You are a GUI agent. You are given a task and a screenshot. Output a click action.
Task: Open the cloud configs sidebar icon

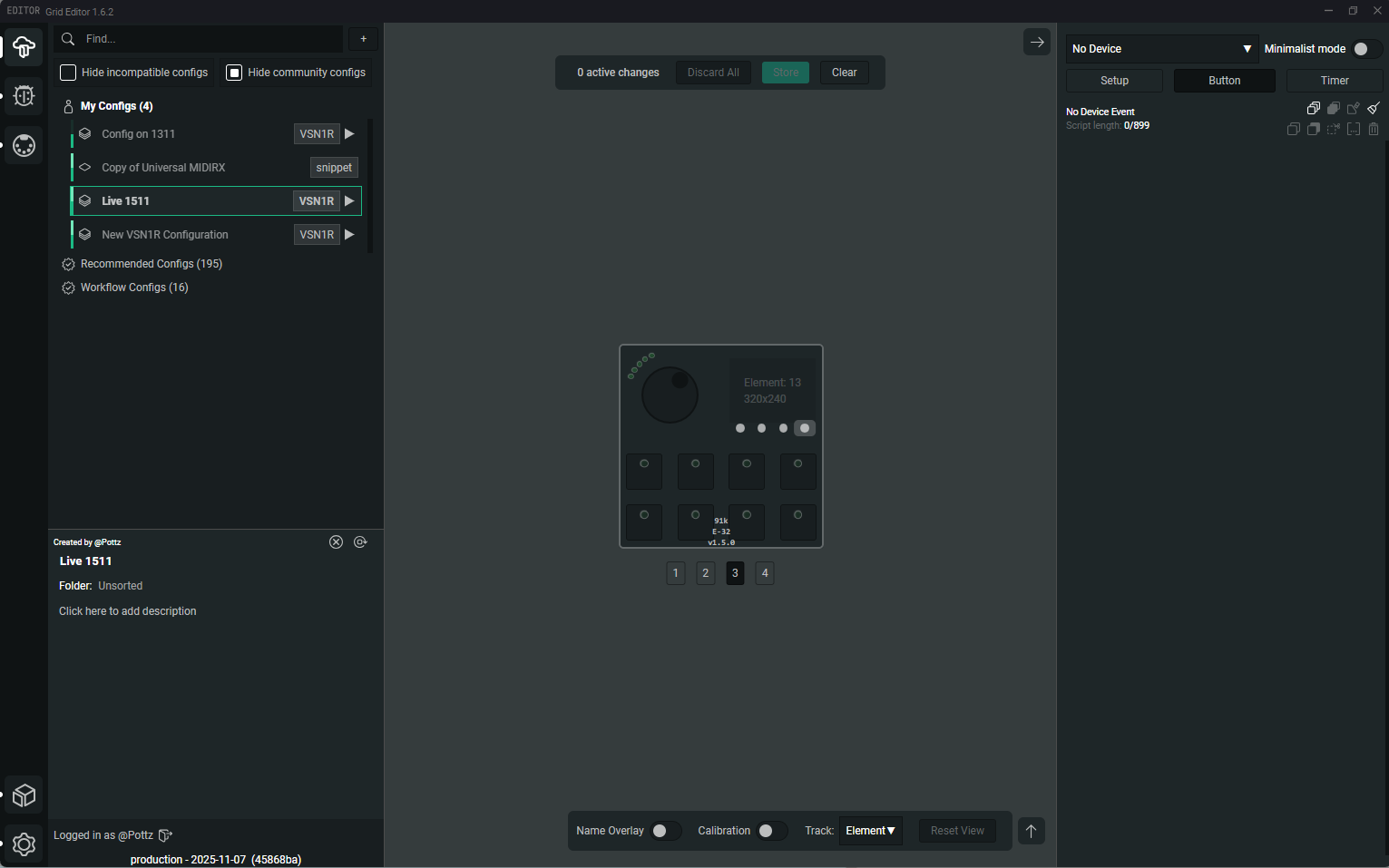(x=24, y=47)
